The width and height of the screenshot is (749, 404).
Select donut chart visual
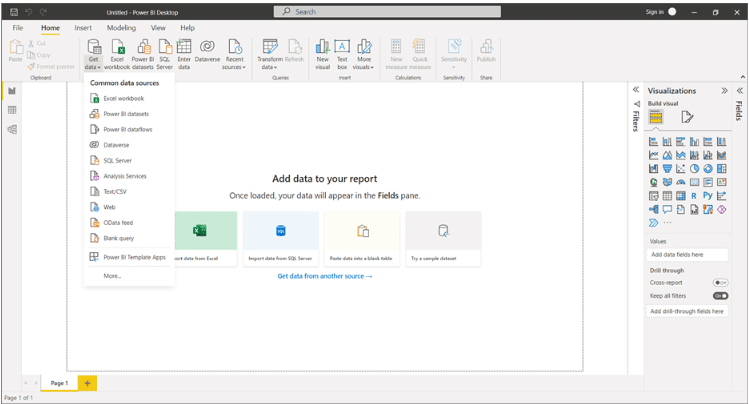click(708, 169)
